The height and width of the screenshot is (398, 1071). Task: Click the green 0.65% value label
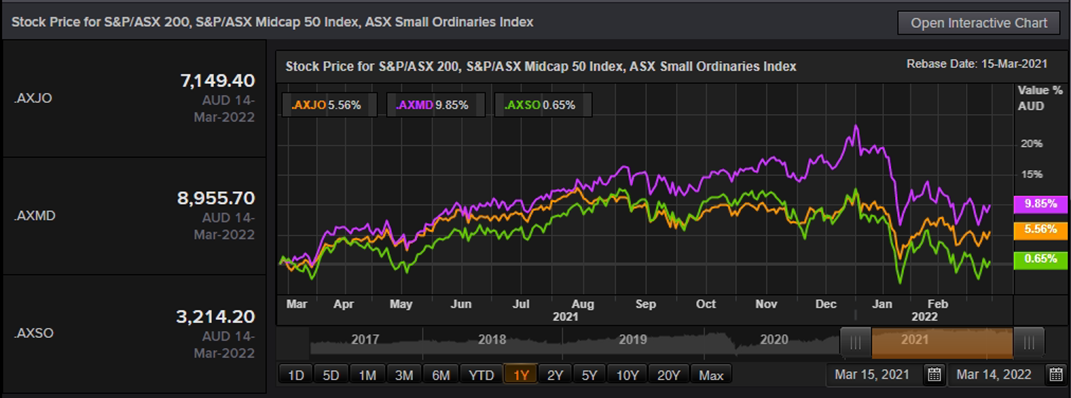point(1041,259)
